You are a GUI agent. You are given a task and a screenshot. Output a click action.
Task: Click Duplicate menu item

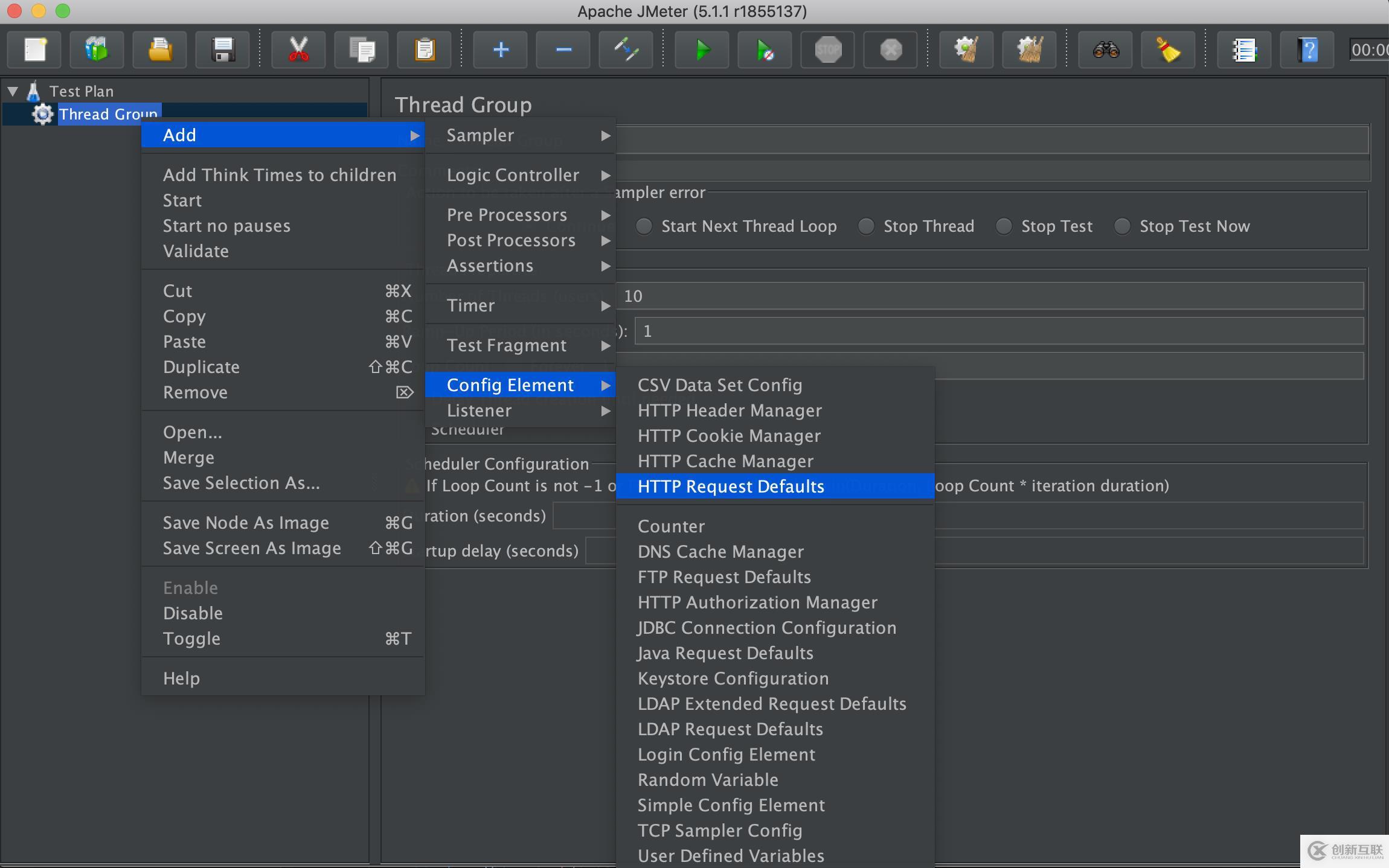(200, 366)
